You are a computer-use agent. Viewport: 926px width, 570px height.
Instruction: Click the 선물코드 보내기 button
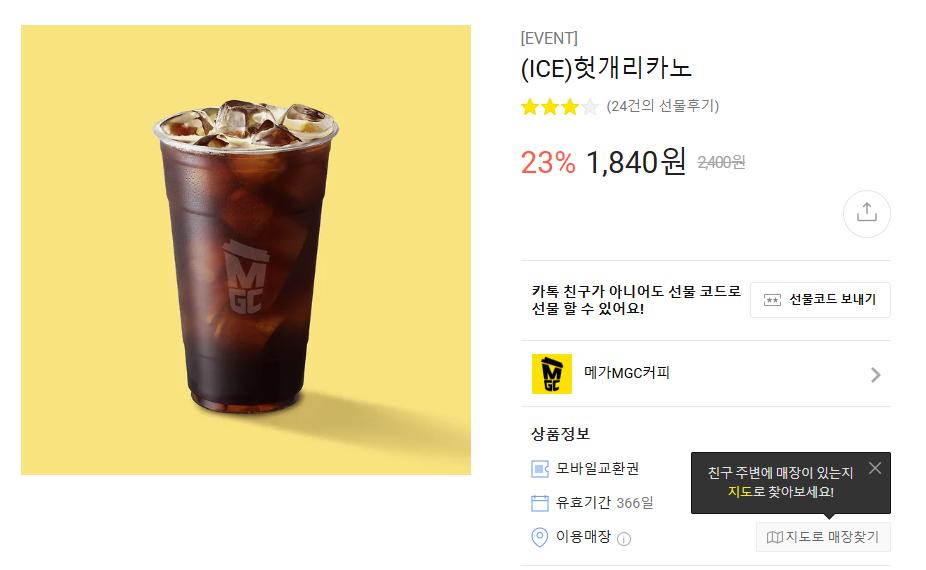820,299
